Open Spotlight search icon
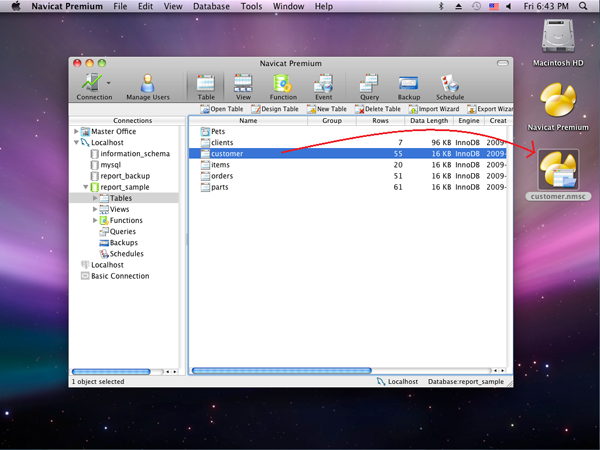 (x=583, y=6)
